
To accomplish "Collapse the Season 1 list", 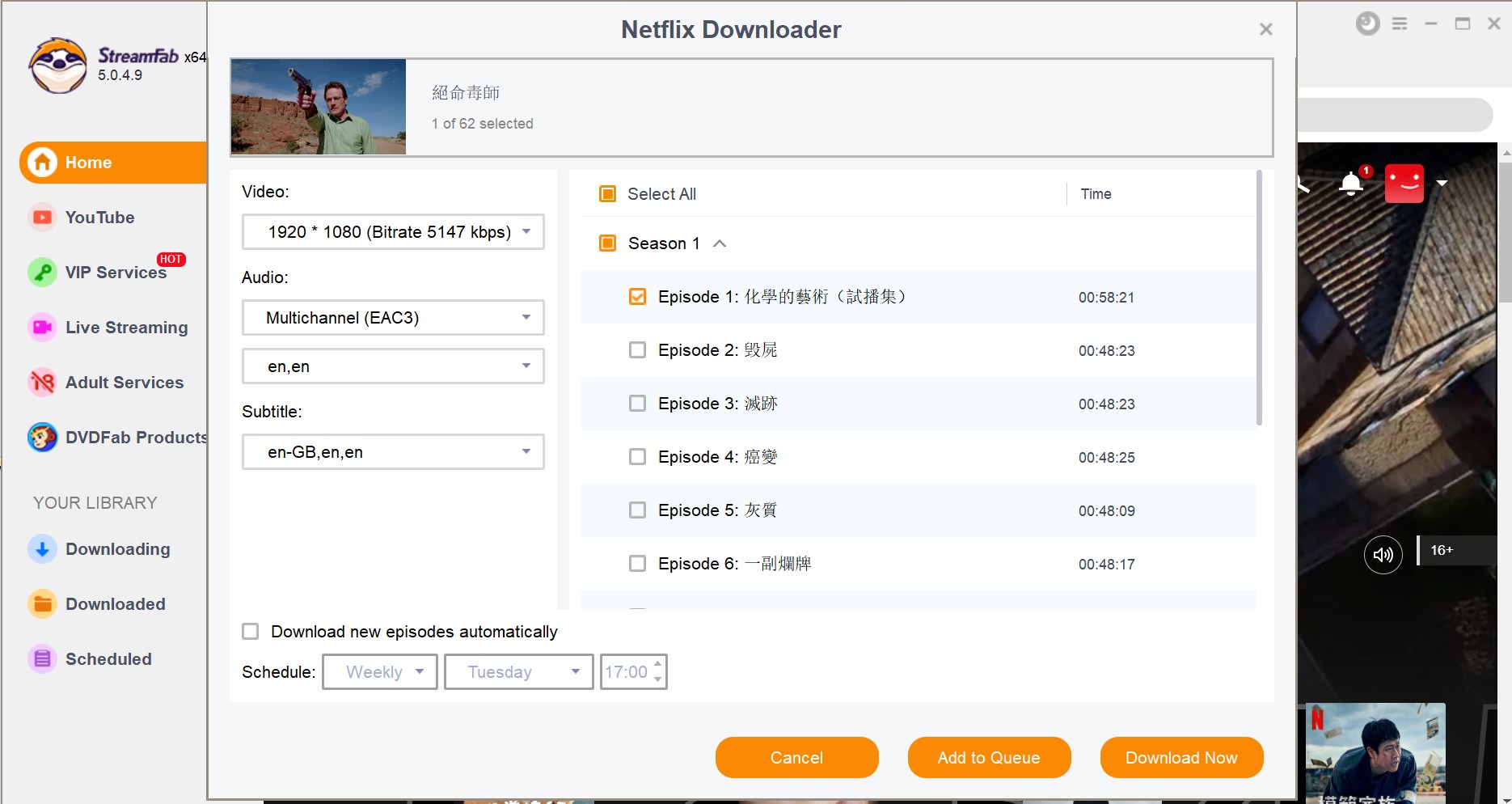I will coord(720,243).
